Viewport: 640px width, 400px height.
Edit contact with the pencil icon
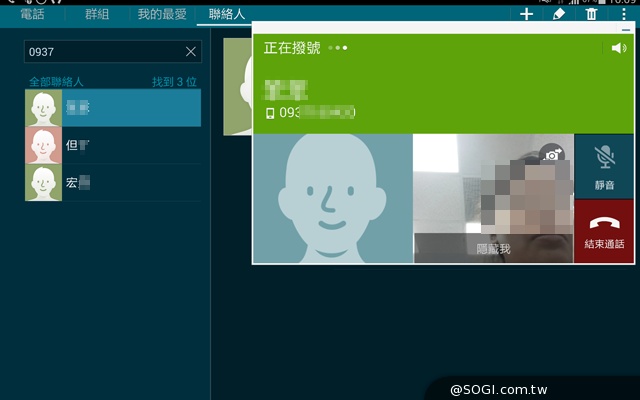coord(559,14)
